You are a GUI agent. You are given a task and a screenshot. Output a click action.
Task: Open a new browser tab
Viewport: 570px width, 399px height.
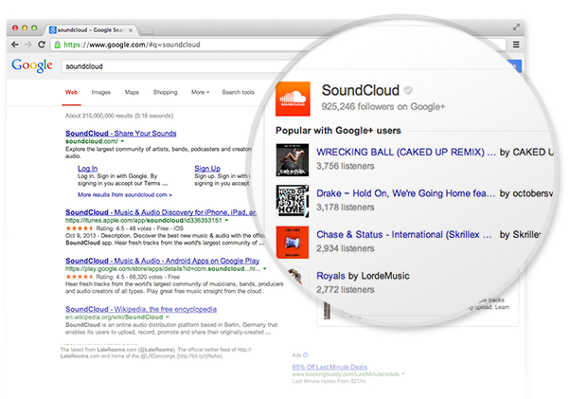(146, 30)
